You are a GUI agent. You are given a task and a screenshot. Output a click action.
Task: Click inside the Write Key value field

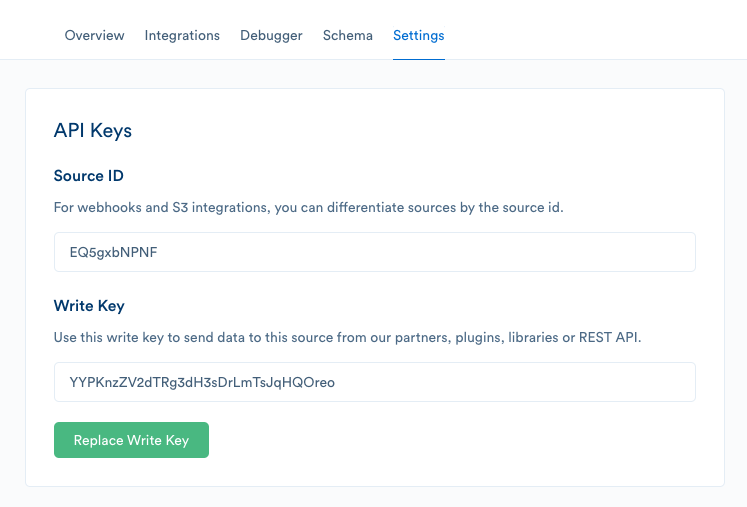pyautogui.click(x=374, y=382)
